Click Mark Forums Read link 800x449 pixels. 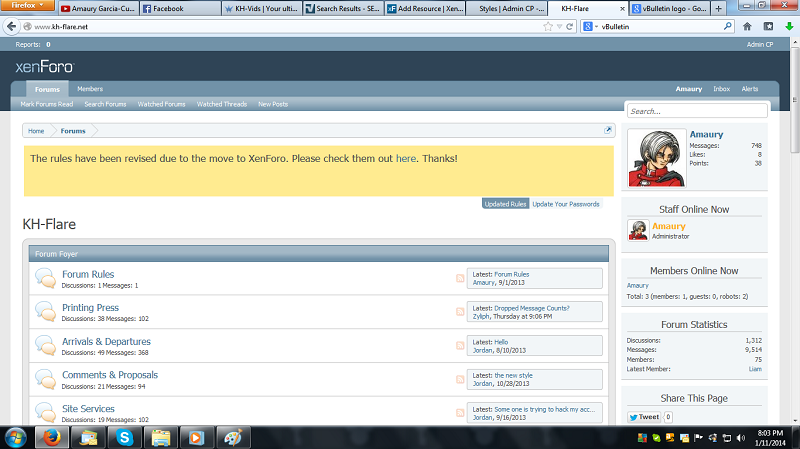tap(46, 104)
